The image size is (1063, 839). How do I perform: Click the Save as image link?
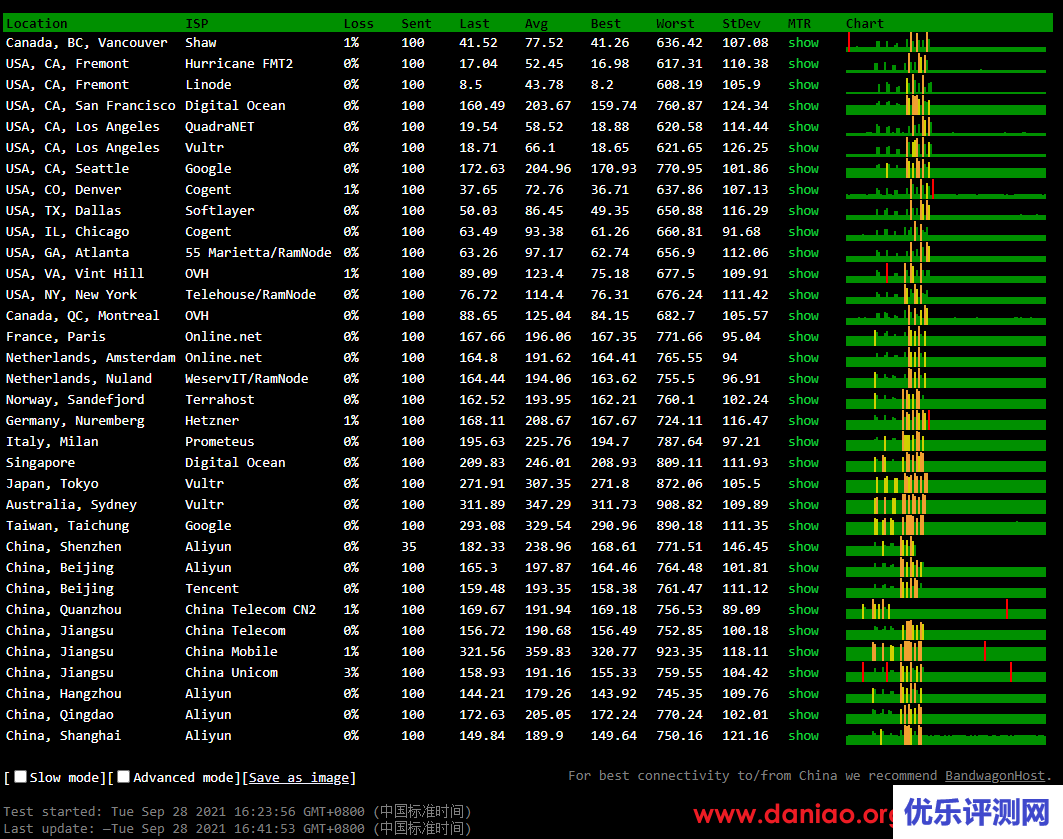(299, 777)
